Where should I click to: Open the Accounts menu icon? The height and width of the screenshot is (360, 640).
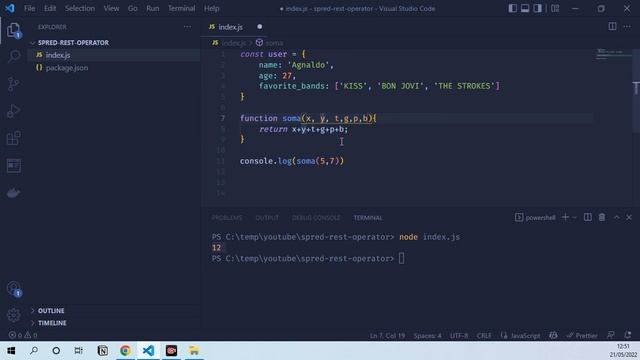point(13,289)
